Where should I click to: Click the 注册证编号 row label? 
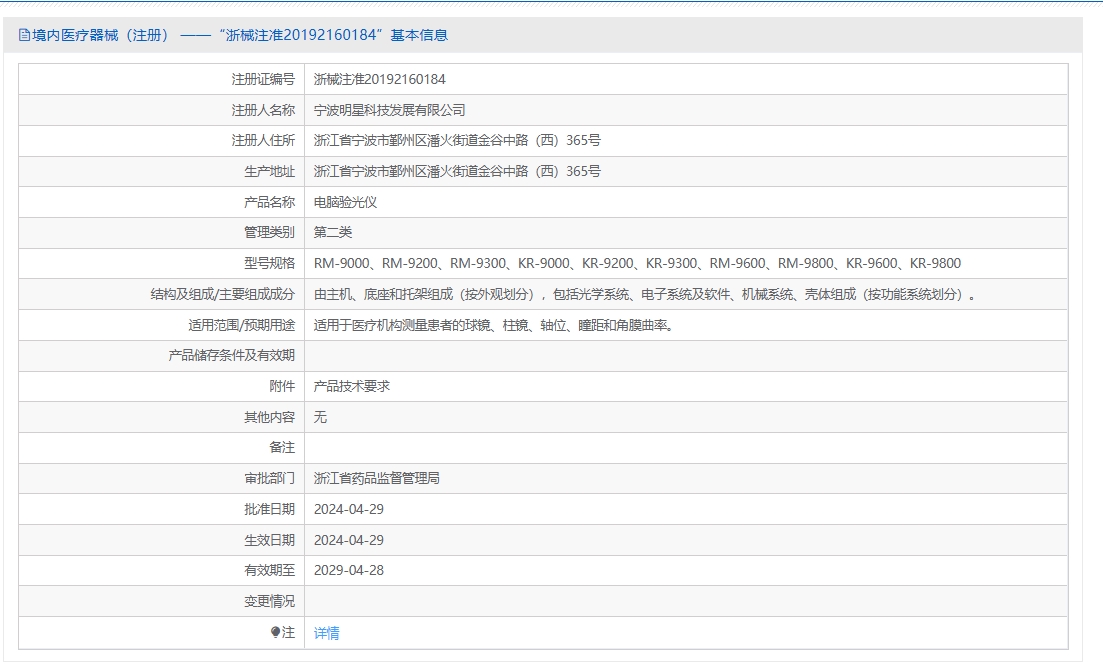click(x=263, y=79)
